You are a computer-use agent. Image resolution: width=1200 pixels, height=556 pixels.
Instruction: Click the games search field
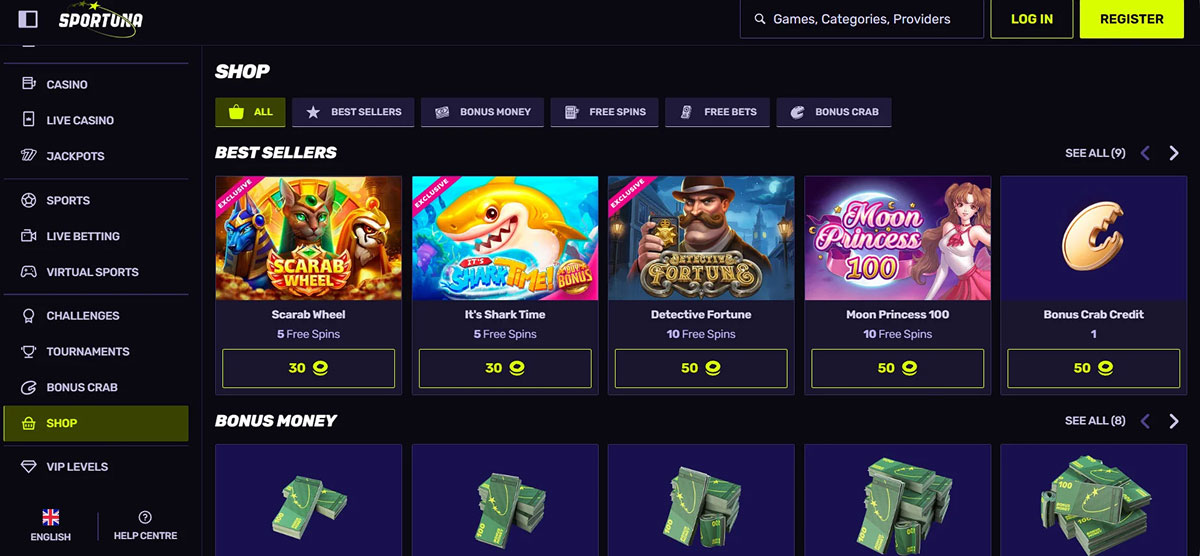(x=862, y=19)
